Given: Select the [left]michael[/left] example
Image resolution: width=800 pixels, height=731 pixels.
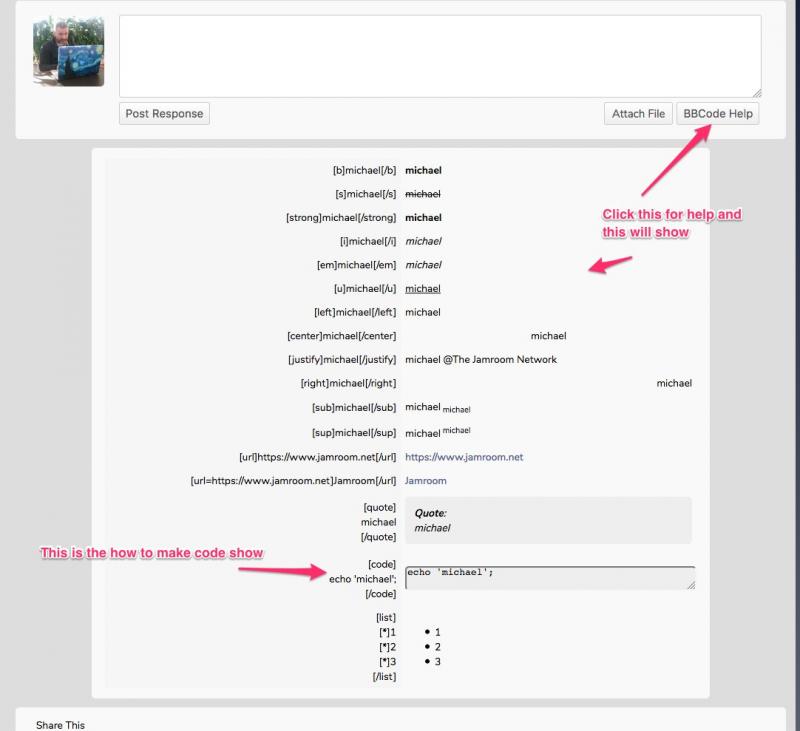Looking at the screenshot, I should 355,312.
